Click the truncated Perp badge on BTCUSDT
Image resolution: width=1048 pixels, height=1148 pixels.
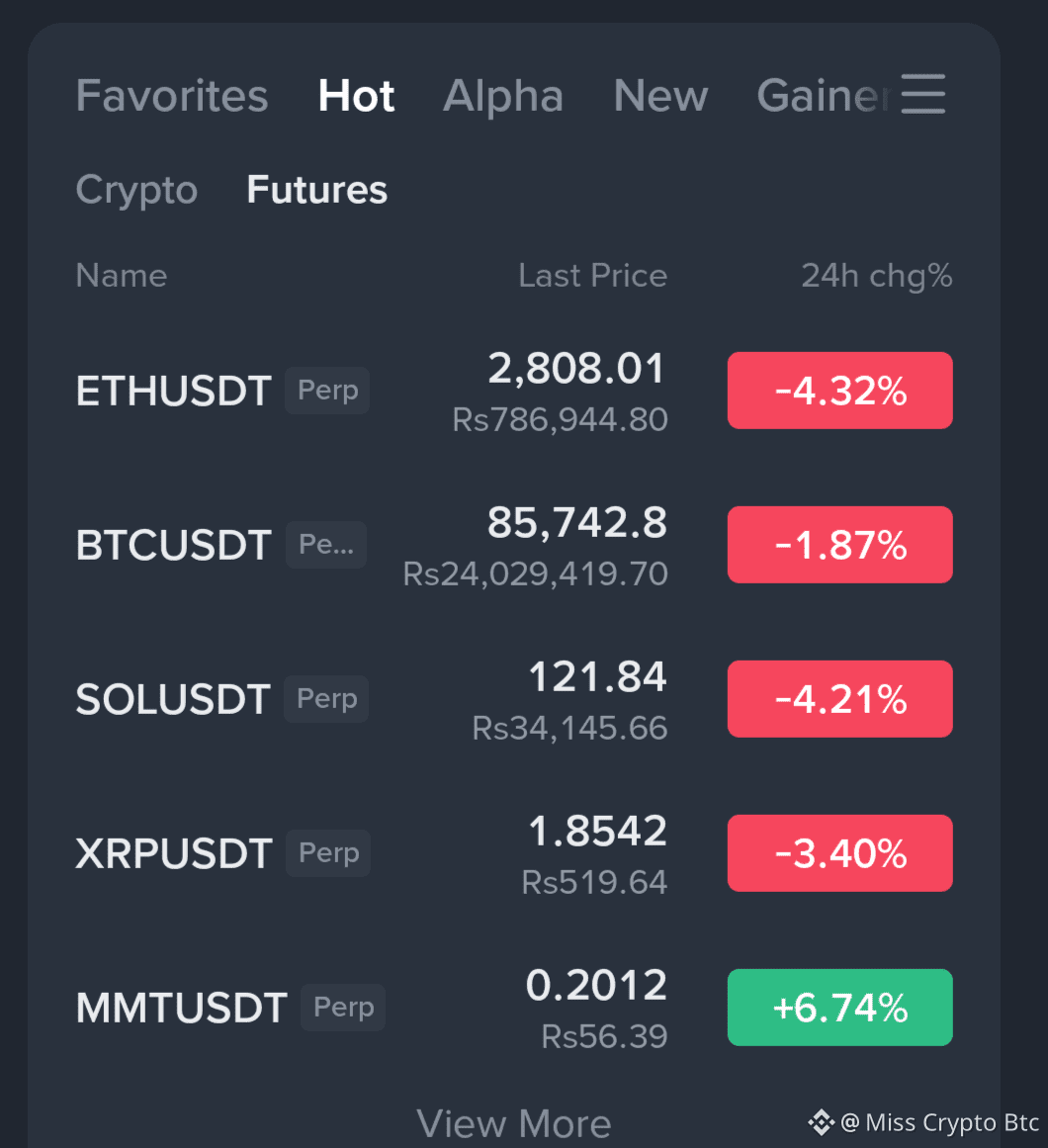click(x=325, y=545)
